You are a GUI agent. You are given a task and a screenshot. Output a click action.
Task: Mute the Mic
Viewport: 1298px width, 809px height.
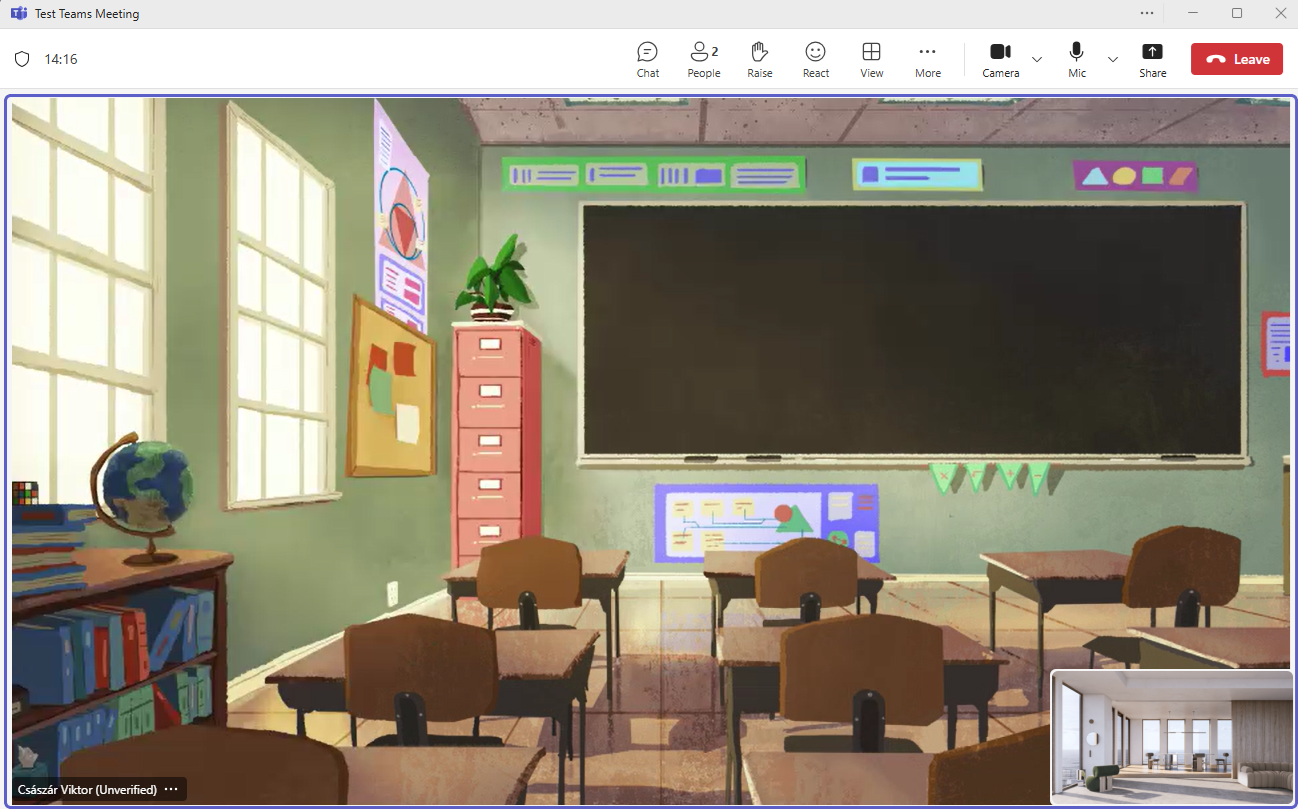point(1077,59)
